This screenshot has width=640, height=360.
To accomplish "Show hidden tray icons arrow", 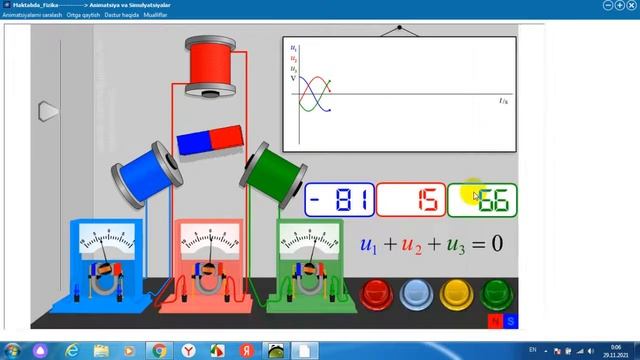I will [x=546, y=351].
